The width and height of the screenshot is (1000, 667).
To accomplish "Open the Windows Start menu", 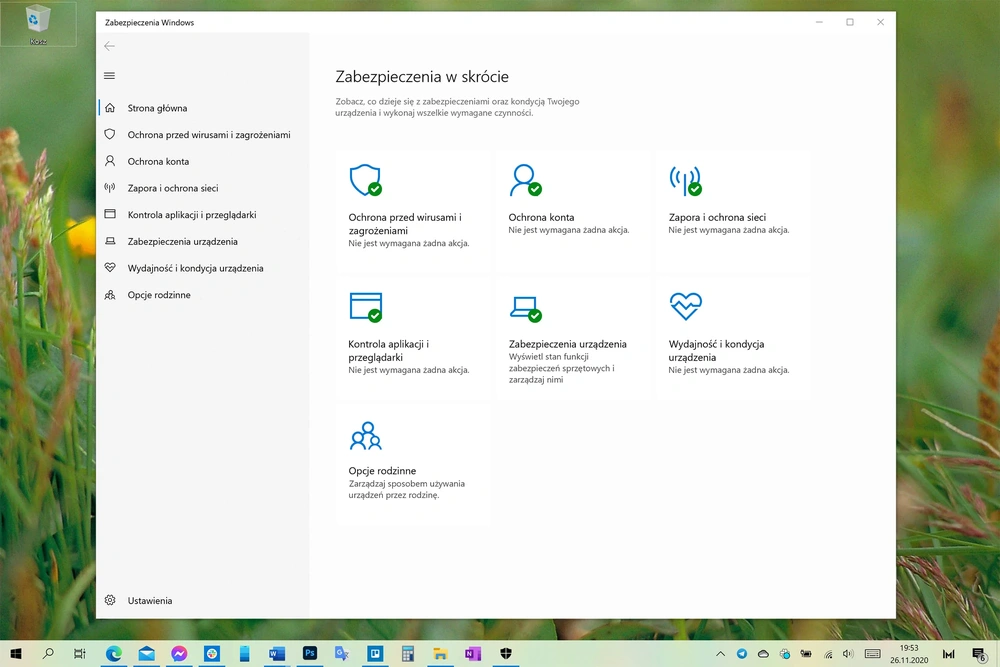I will pos(16,654).
